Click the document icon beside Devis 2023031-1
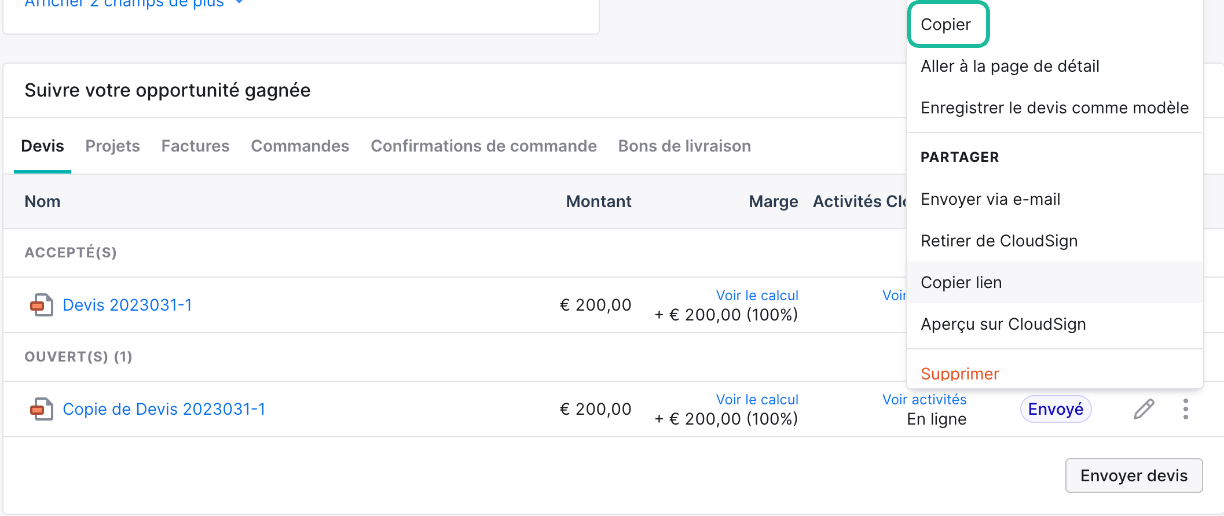Screen dimensions: 1224x516 (x=41, y=305)
